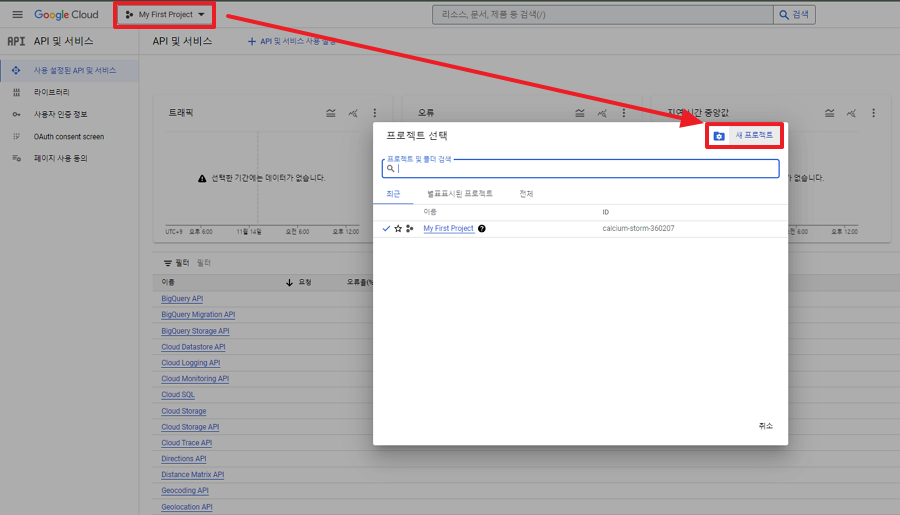
Task: Open the Distance Matrix API link
Action: click(192, 475)
